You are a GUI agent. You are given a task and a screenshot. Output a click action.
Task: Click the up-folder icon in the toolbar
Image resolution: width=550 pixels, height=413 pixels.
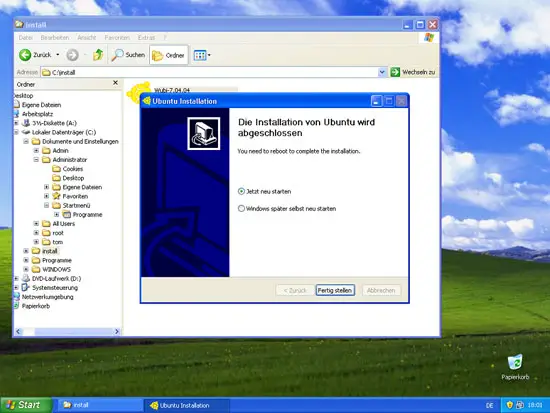click(98, 55)
